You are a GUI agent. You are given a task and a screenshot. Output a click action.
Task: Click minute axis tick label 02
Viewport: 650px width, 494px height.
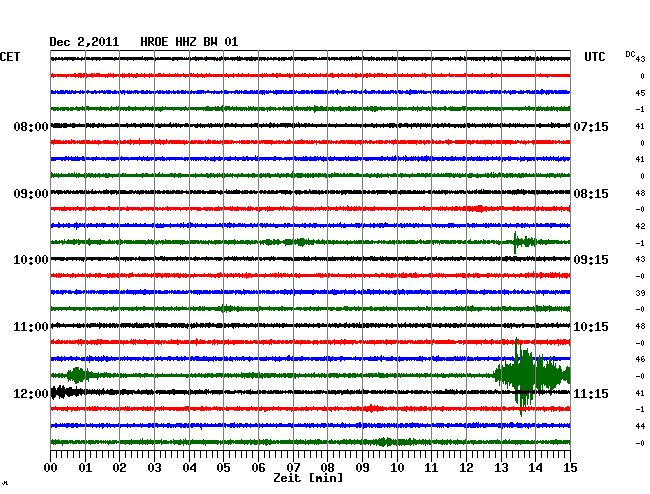click(x=119, y=468)
